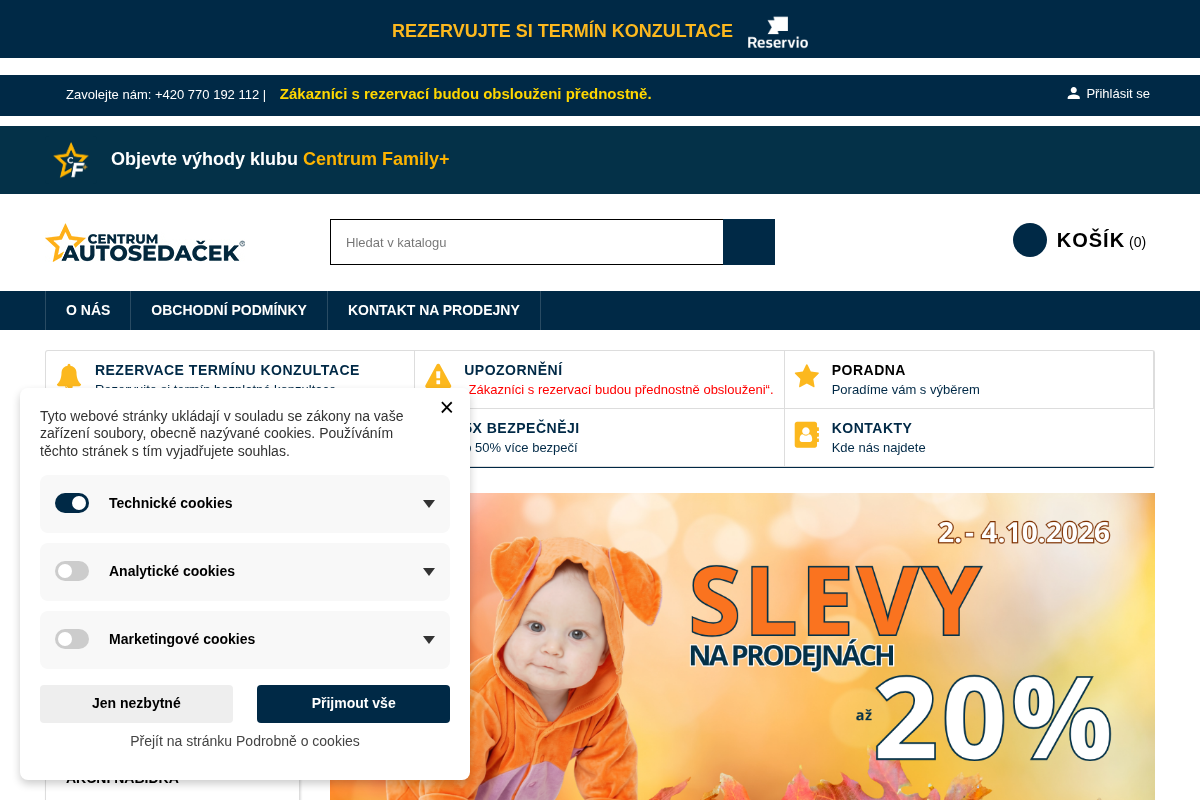
Task: Click the contact book icon beside Kontakty
Action: pyautogui.click(x=807, y=434)
